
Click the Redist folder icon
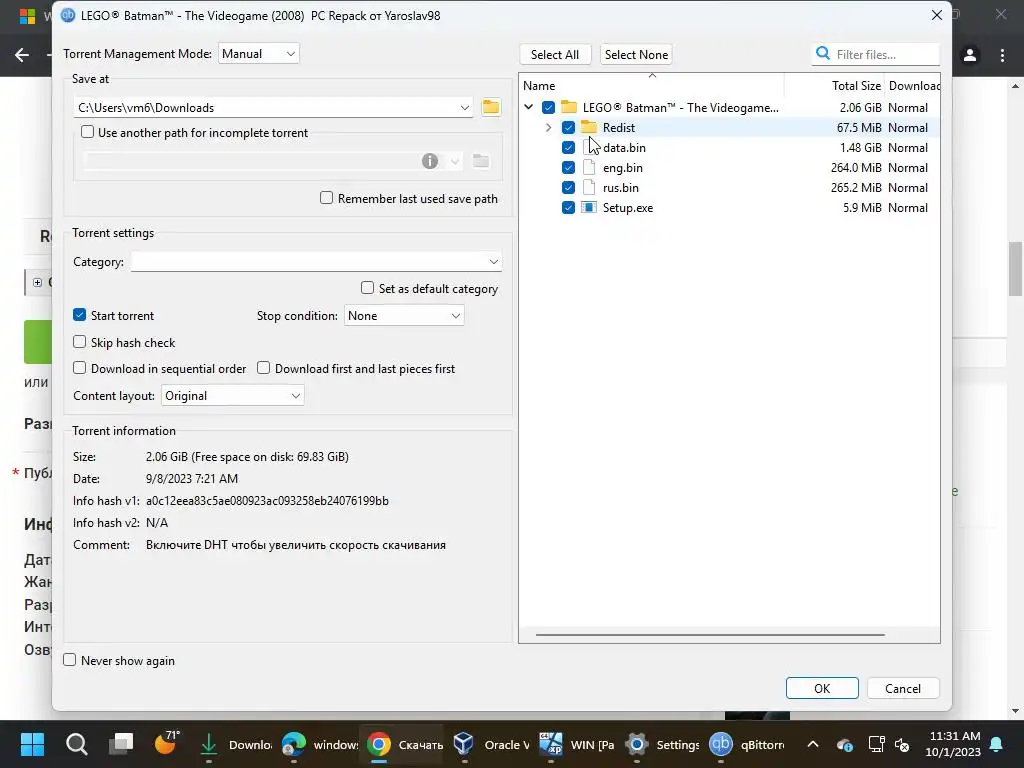589,127
